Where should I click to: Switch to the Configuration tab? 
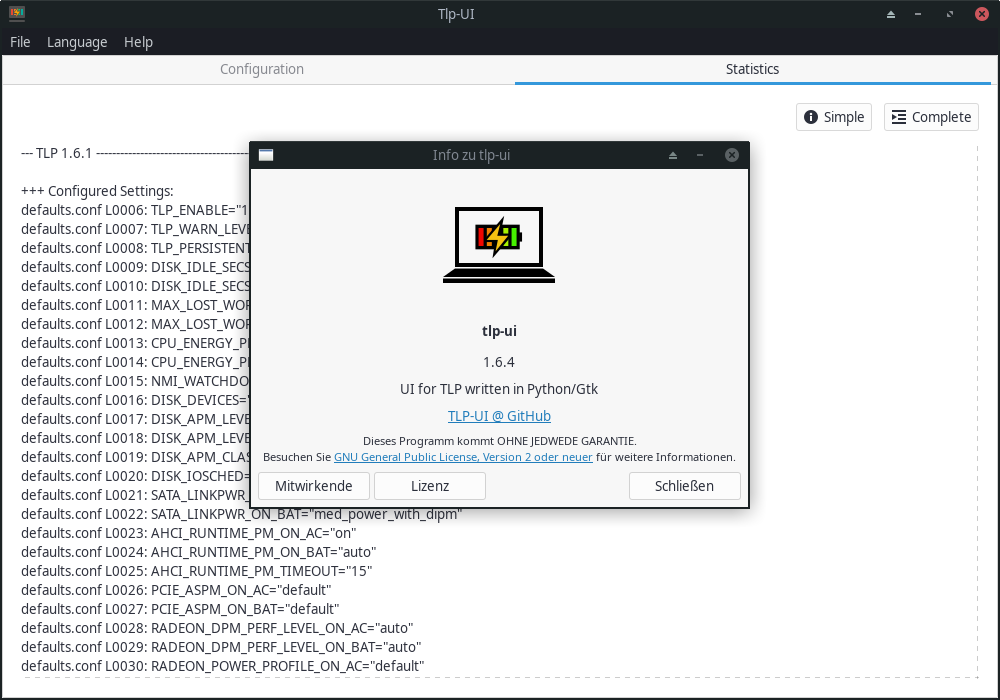click(261, 69)
